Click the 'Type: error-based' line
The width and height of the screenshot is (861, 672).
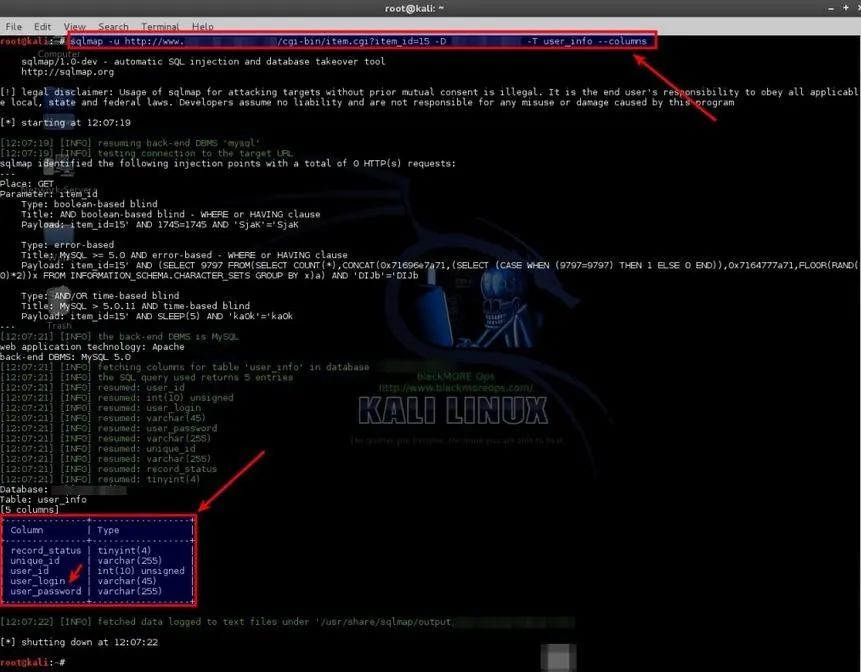pos(68,245)
